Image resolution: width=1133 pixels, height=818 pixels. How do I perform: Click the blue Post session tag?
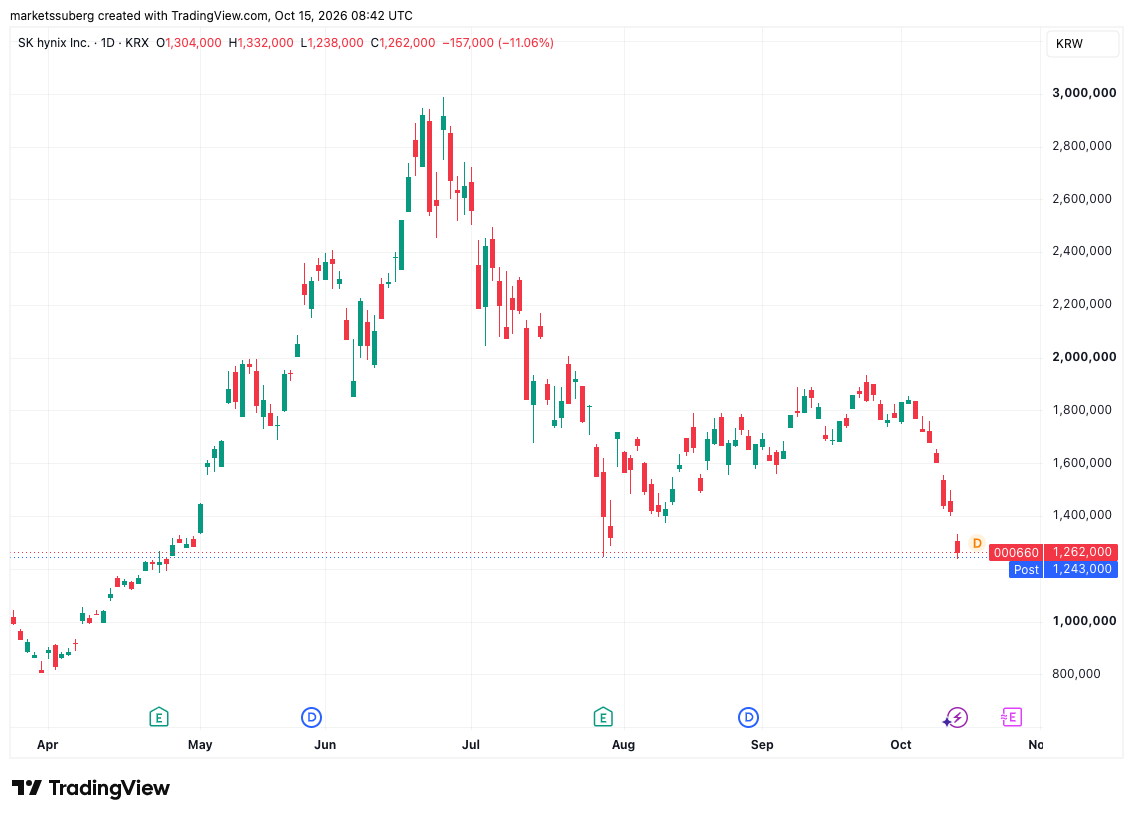tap(1026, 569)
